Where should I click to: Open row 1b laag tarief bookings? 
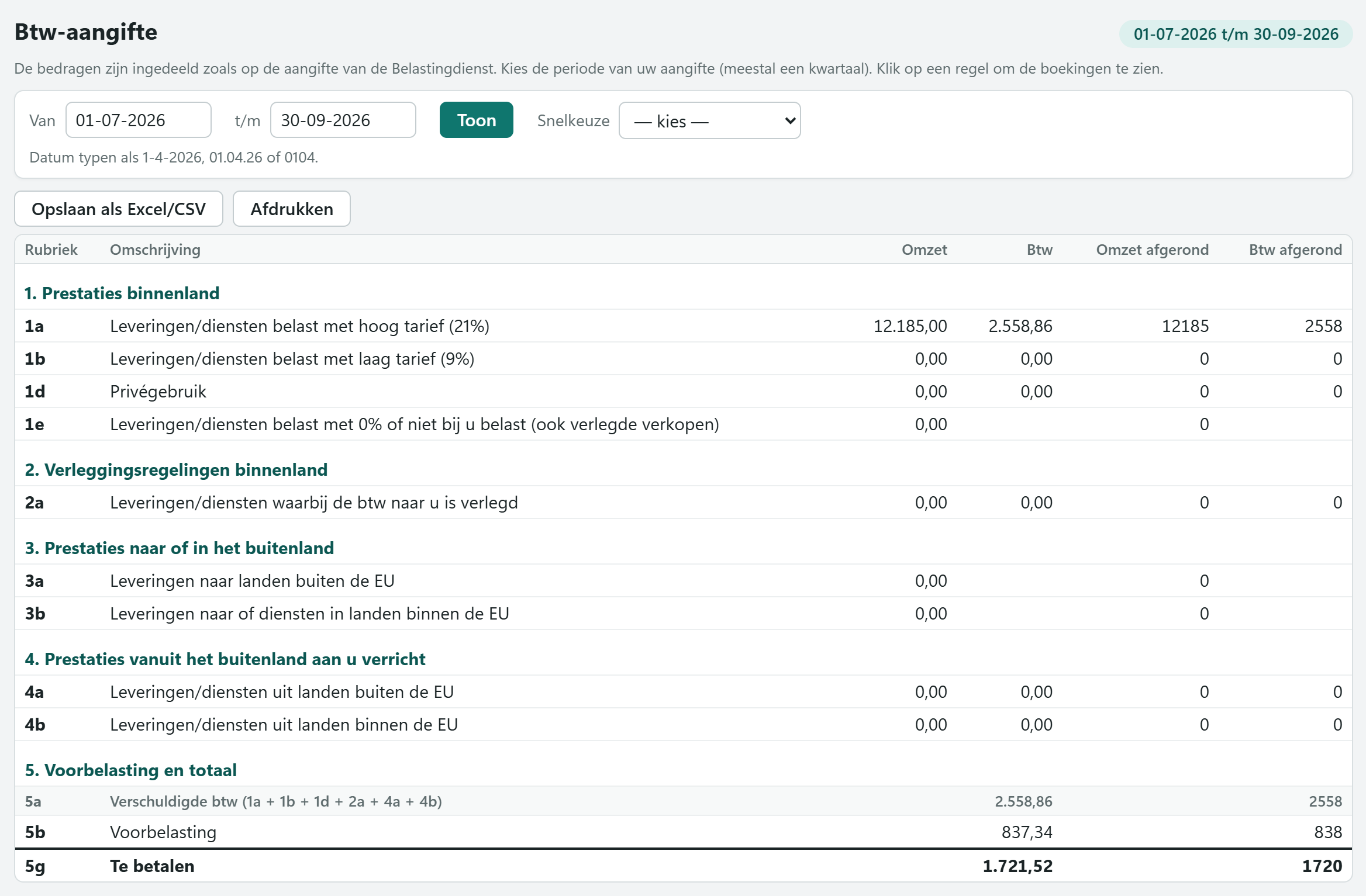point(683,358)
